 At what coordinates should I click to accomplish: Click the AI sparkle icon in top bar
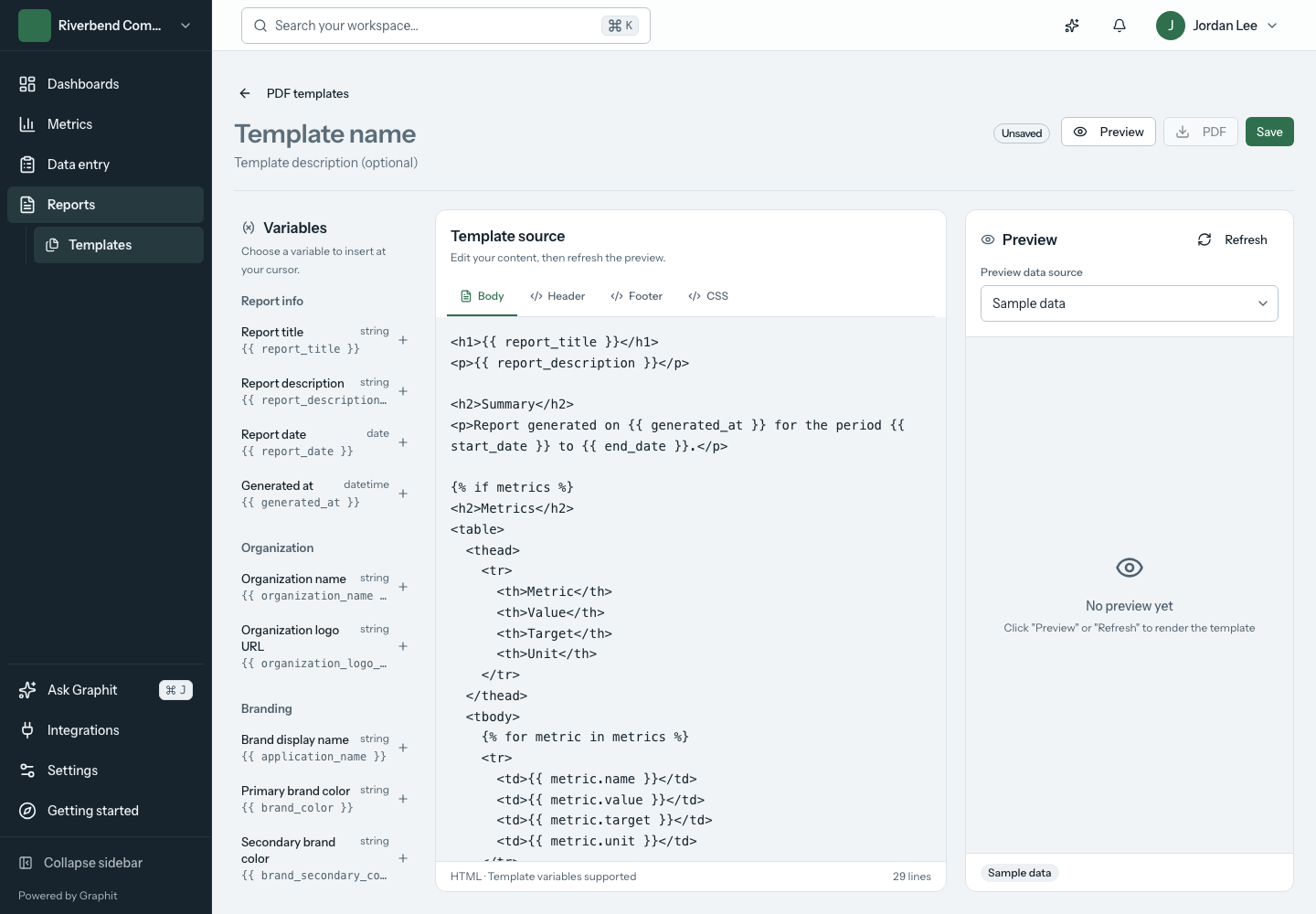[1072, 26]
